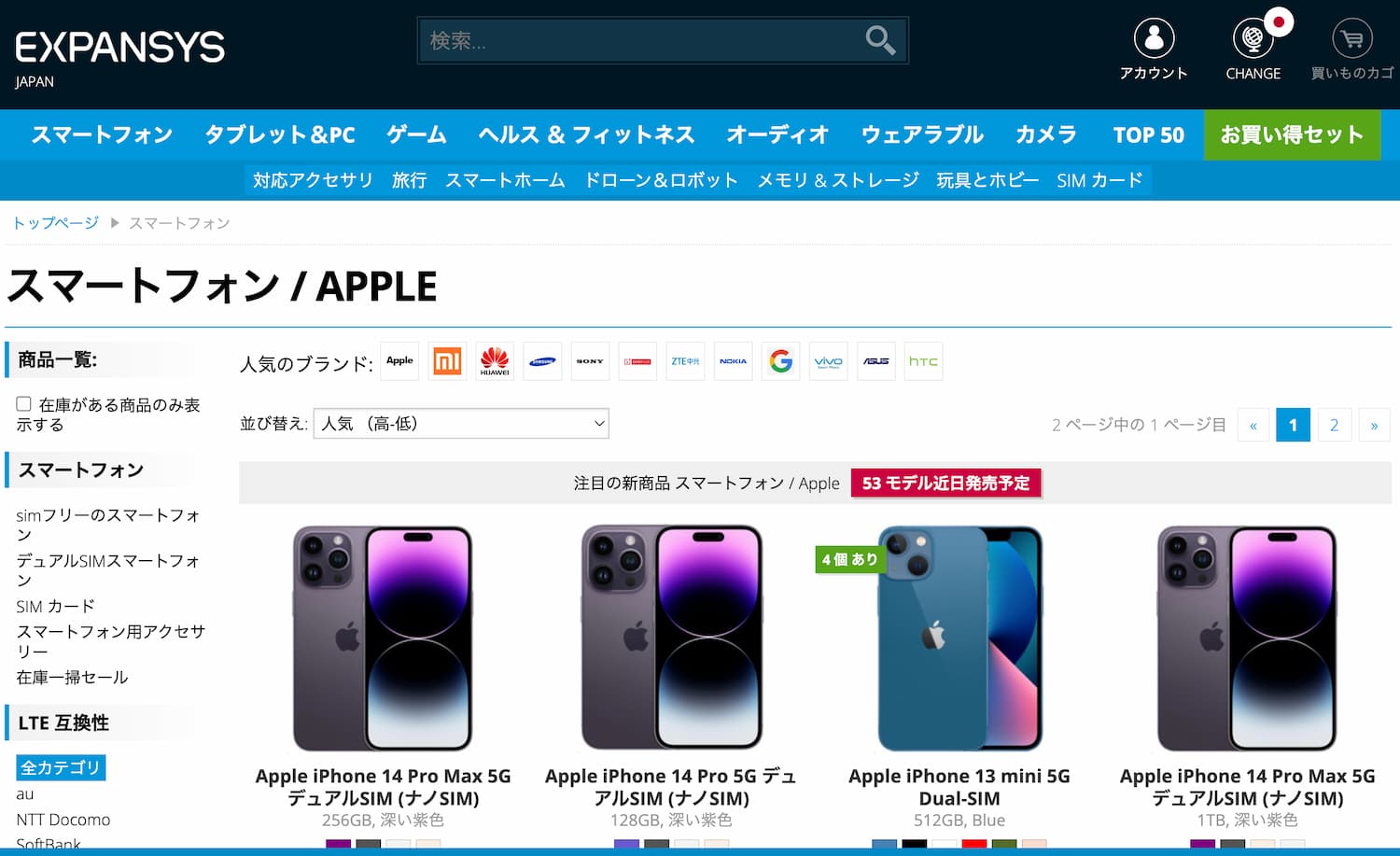The height and width of the screenshot is (856, 1400).
Task: Choose the Huawei brand icon
Action: coord(495,361)
